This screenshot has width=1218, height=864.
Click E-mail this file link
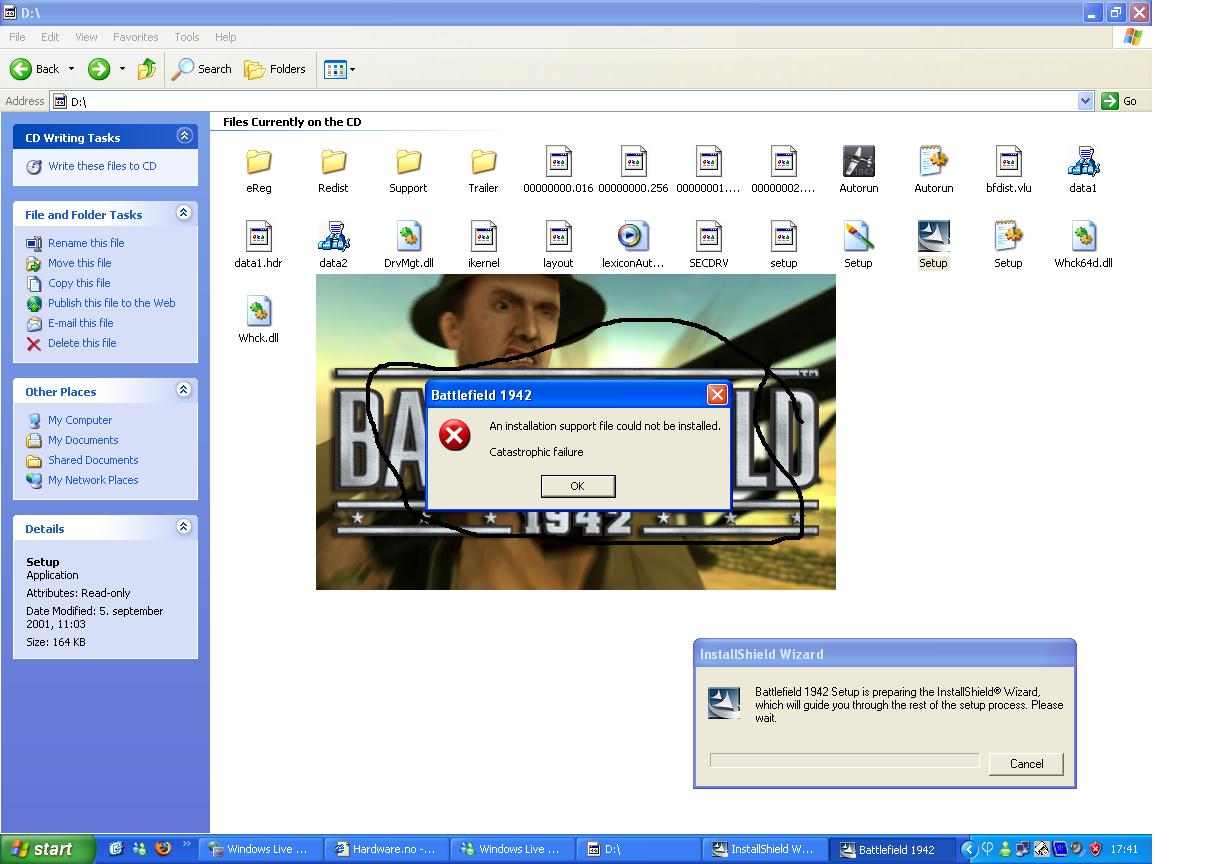(x=81, y=323)
